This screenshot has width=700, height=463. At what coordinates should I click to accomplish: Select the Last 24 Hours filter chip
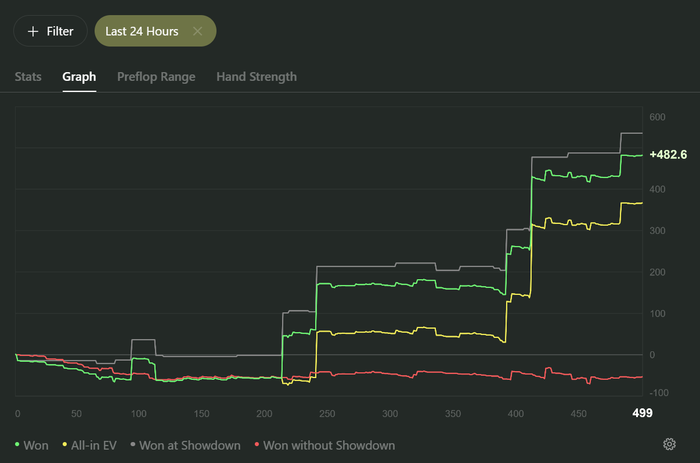coord(142,31)
